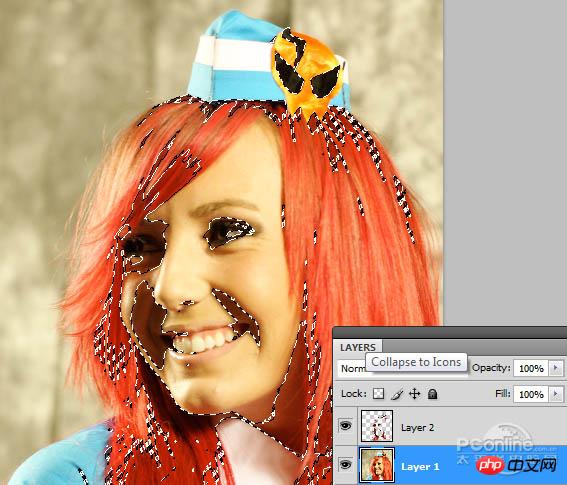
Task: Select the Layer 1 name text
Action: coord(420,467)
